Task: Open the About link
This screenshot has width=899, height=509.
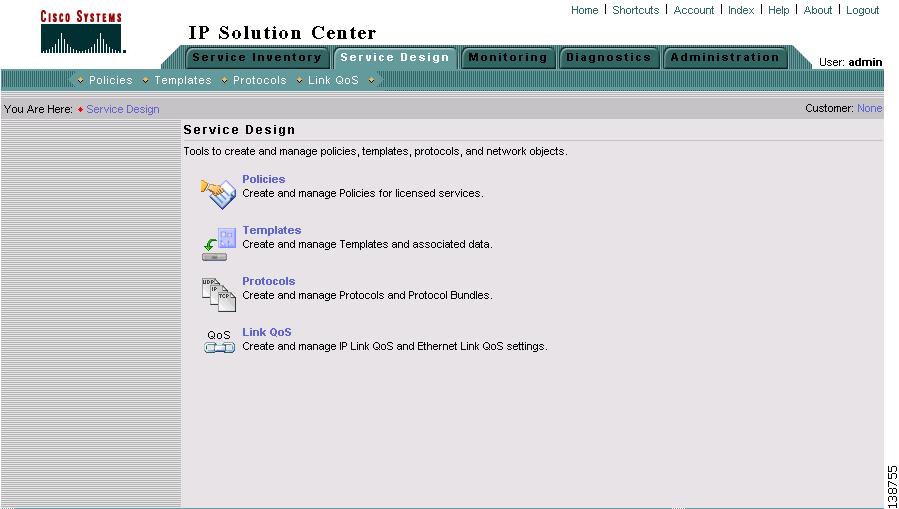Action: (x=818, y=10)
